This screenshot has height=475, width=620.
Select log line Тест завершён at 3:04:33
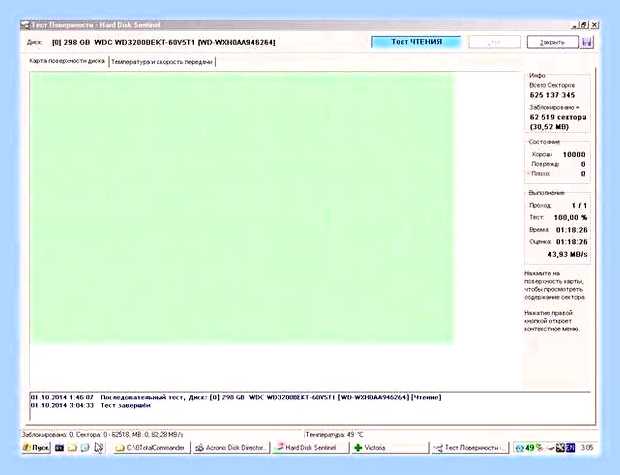91,405
